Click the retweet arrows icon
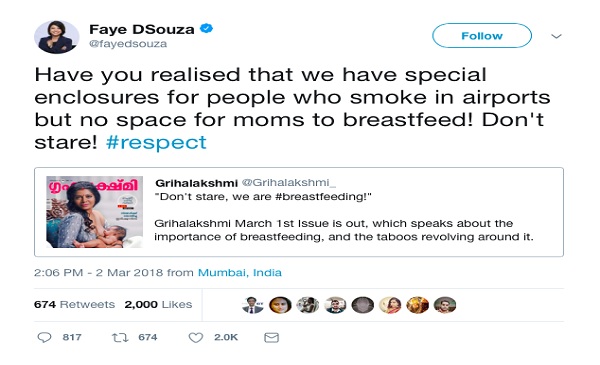 point(120,337)
